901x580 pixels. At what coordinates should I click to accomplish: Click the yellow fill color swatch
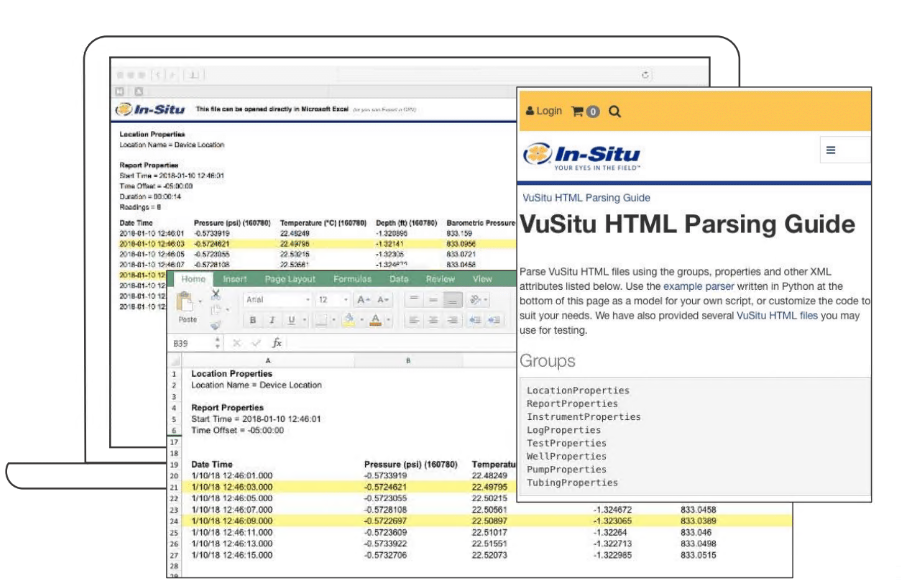click(348, 320)
